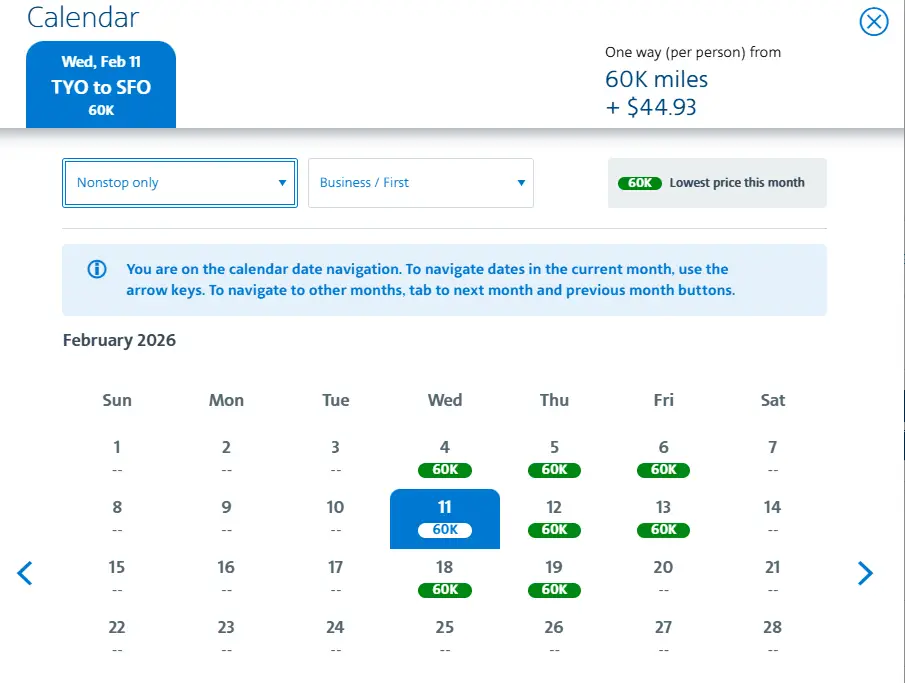Select Thursday February 19 at 60K
This screenshot has height=683, width=905.
pos(554,578)
